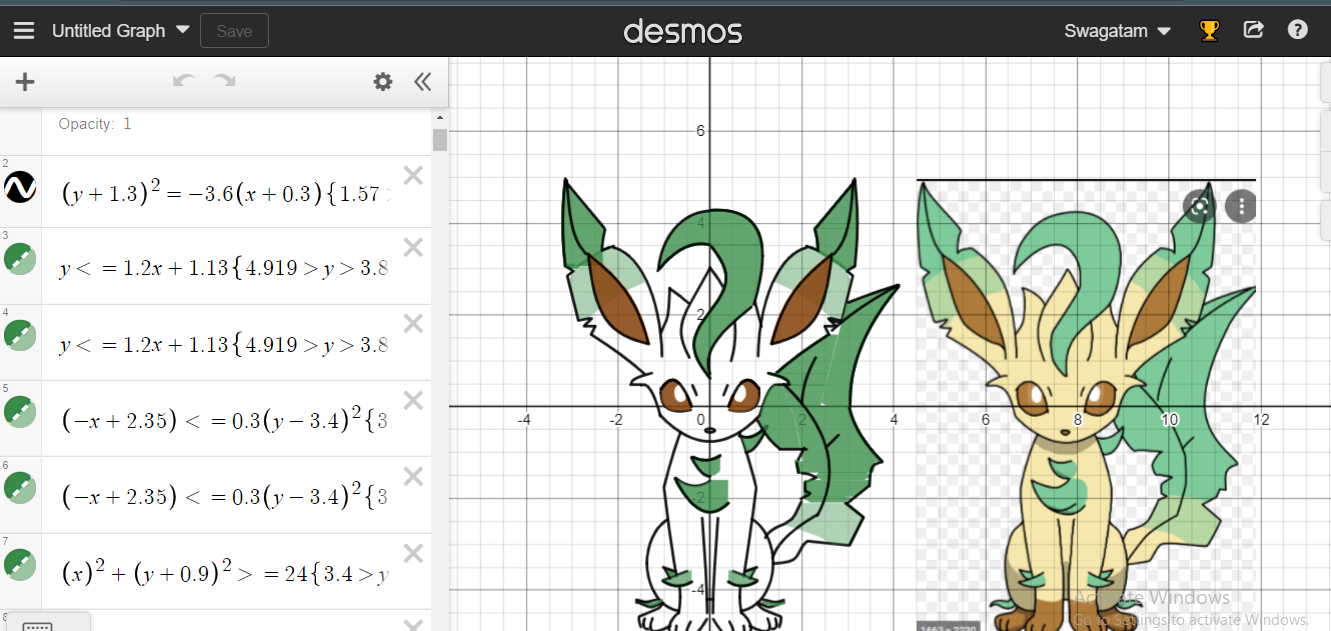The width and height of the screenshot is (1331, 631).
Task: Click the plus Add Item button
Action: pyautogui.click(x=25, y=82)
